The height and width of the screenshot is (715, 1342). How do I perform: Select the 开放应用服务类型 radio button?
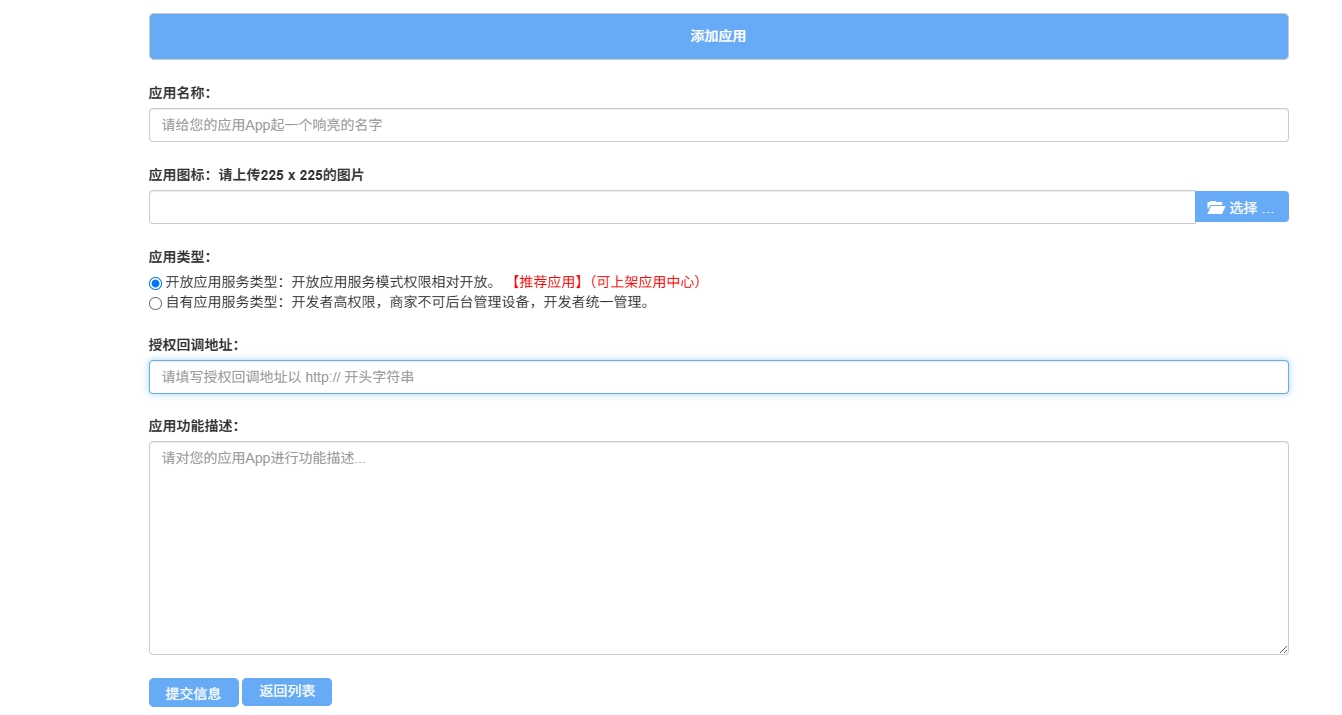click(x=155, y=283)
